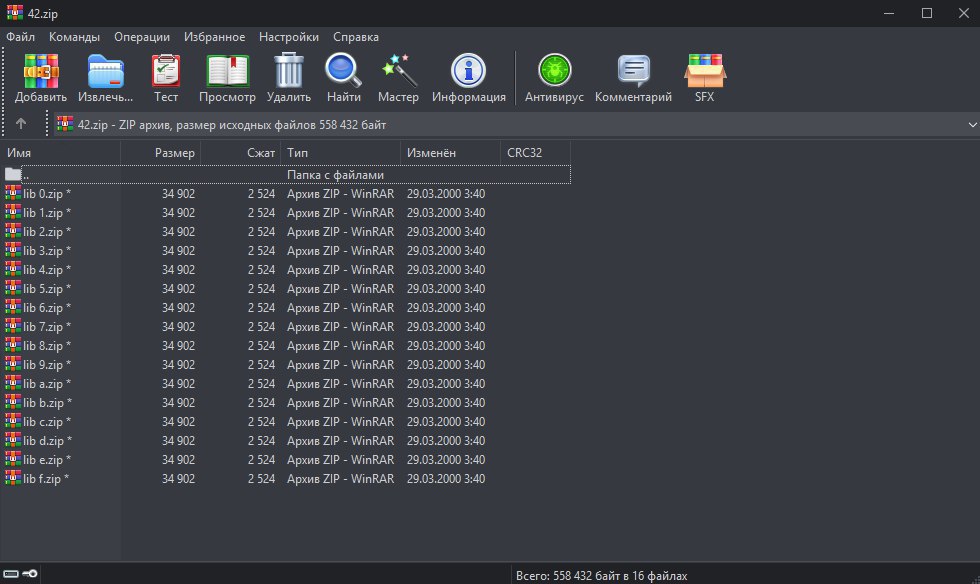Click the archive icon in the address bar
980x584 pixels.
pos(65,124)
